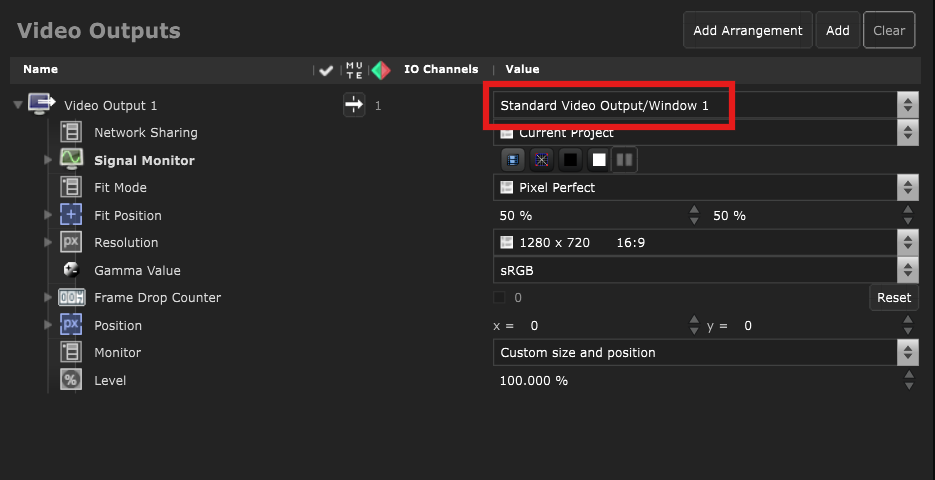Click the Video Outputs panel title
Image resolution: width=935 pixels, height=480 pixels.
[98, 30]
